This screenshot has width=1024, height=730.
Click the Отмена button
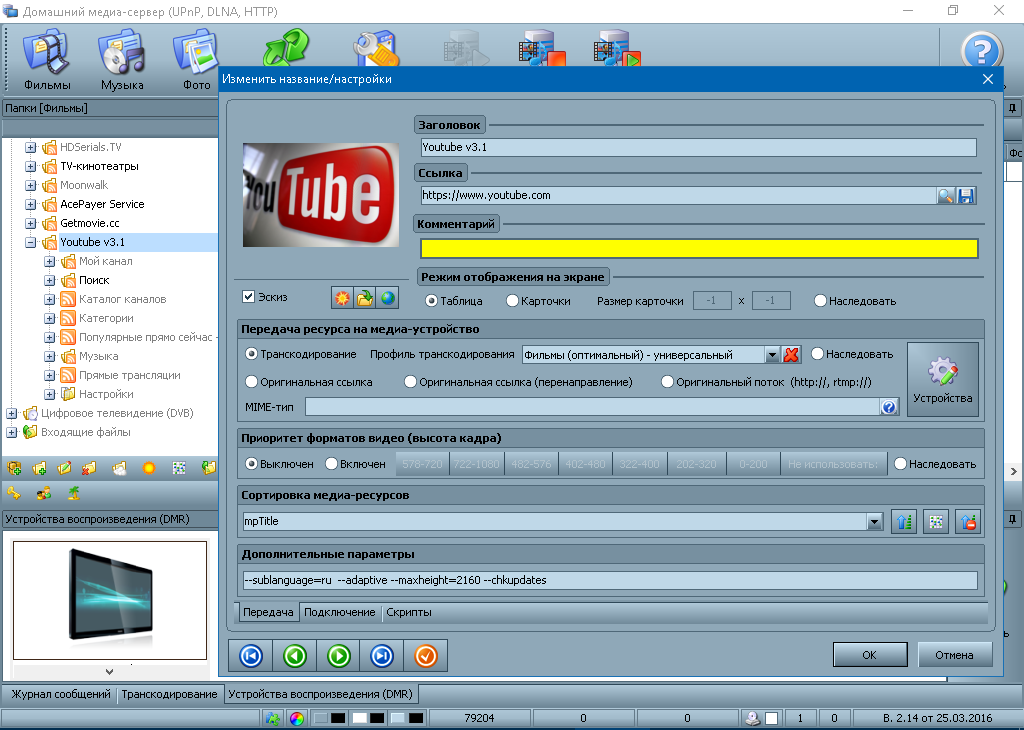coord(954,655)
